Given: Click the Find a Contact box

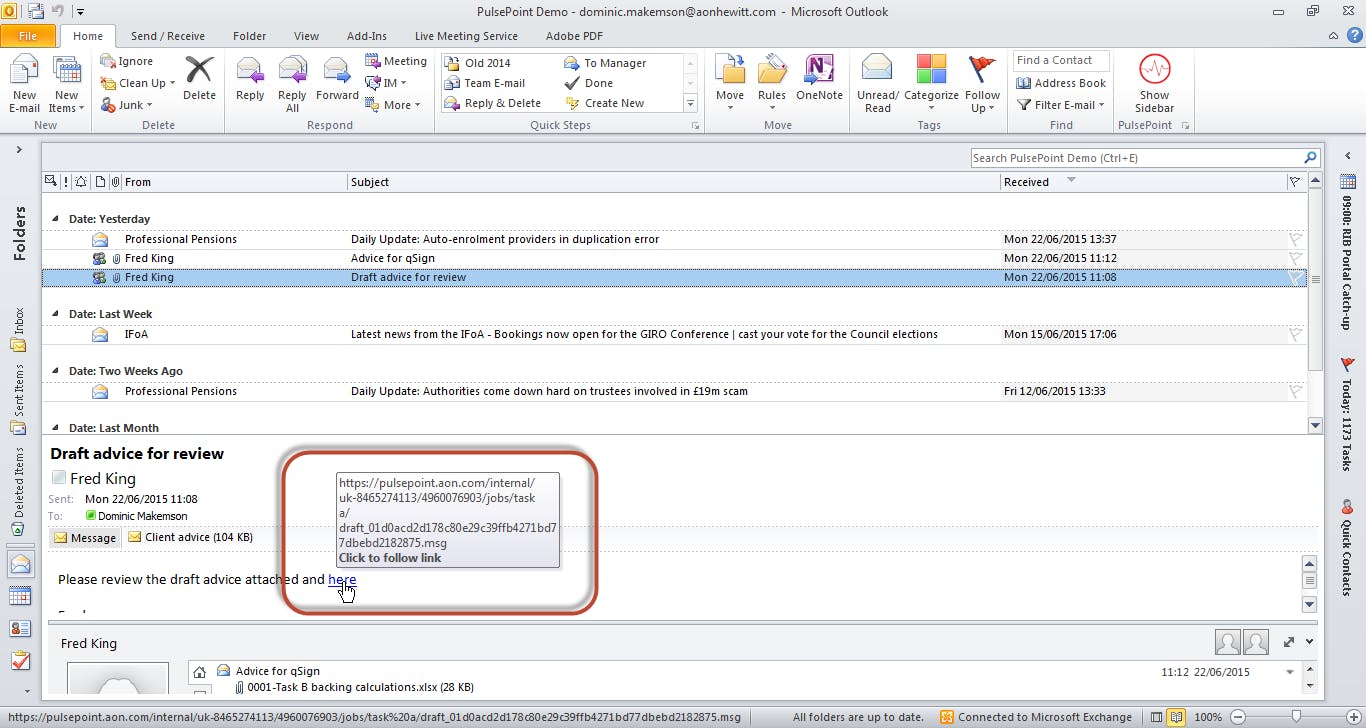Looking at the screenshot, I should tap(1061, 61).
